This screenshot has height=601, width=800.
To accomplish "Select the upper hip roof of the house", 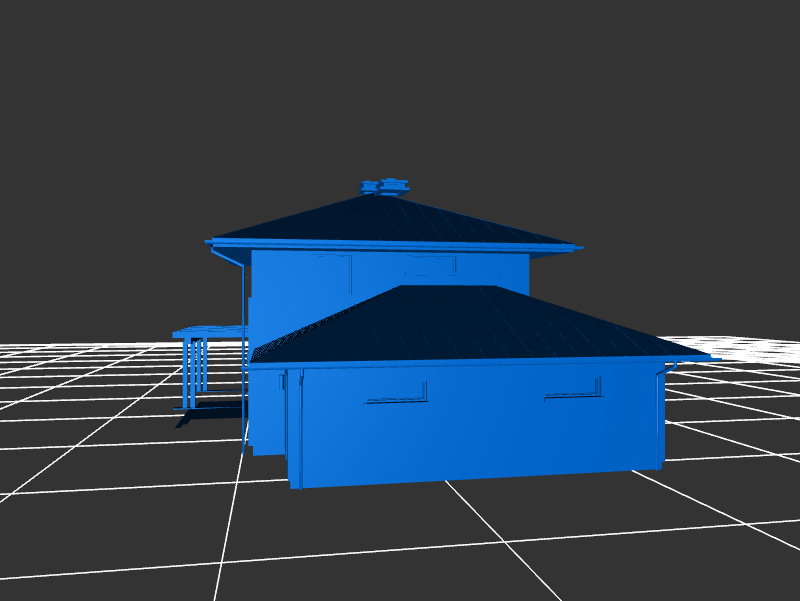I will click(x=400, y=222).
